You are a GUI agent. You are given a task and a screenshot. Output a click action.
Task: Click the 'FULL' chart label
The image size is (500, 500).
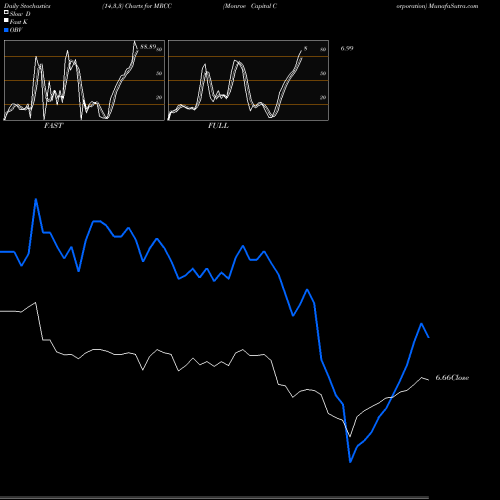point(218,126)
